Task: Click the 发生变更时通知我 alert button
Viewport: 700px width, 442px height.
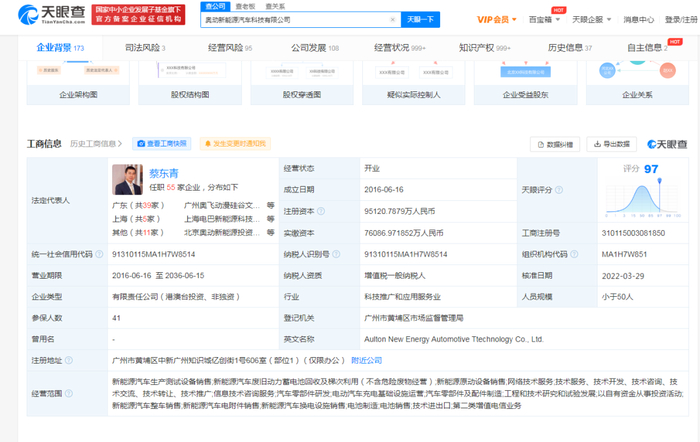Action: point(235,144)
